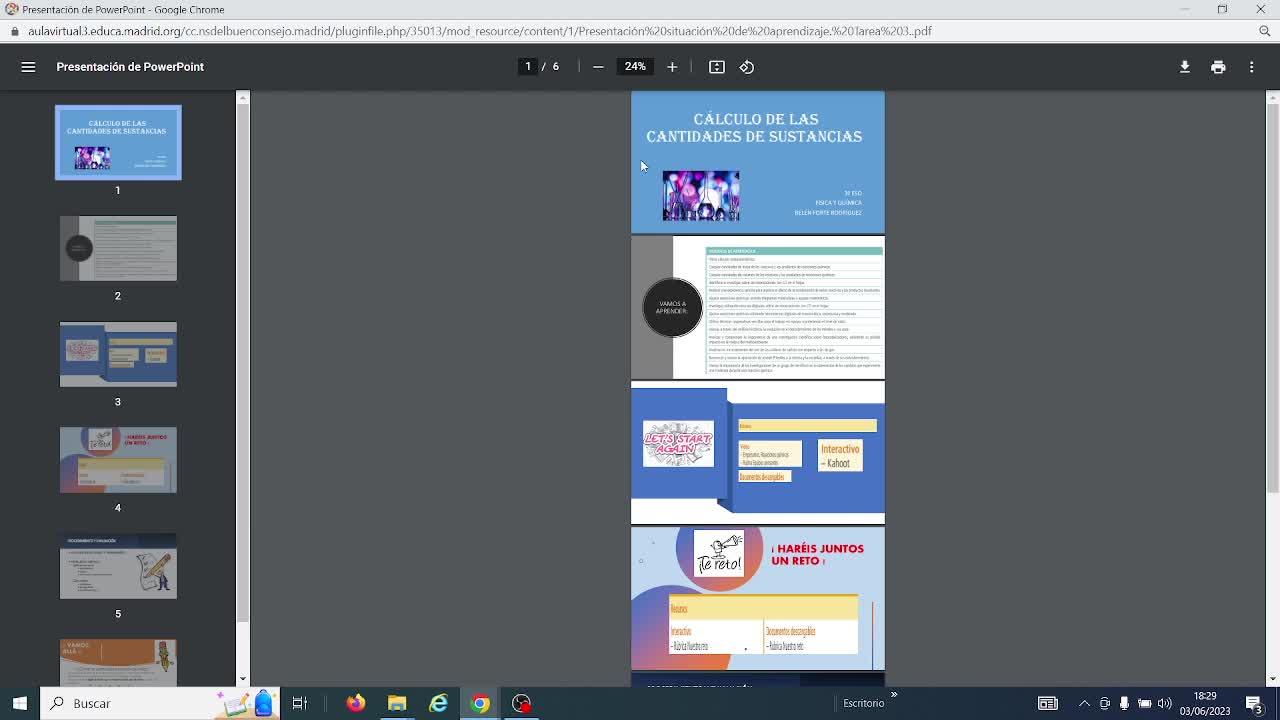1280x720 pixels.
Task: Click the document scroll down arrow
Action: coord(1272,679)
